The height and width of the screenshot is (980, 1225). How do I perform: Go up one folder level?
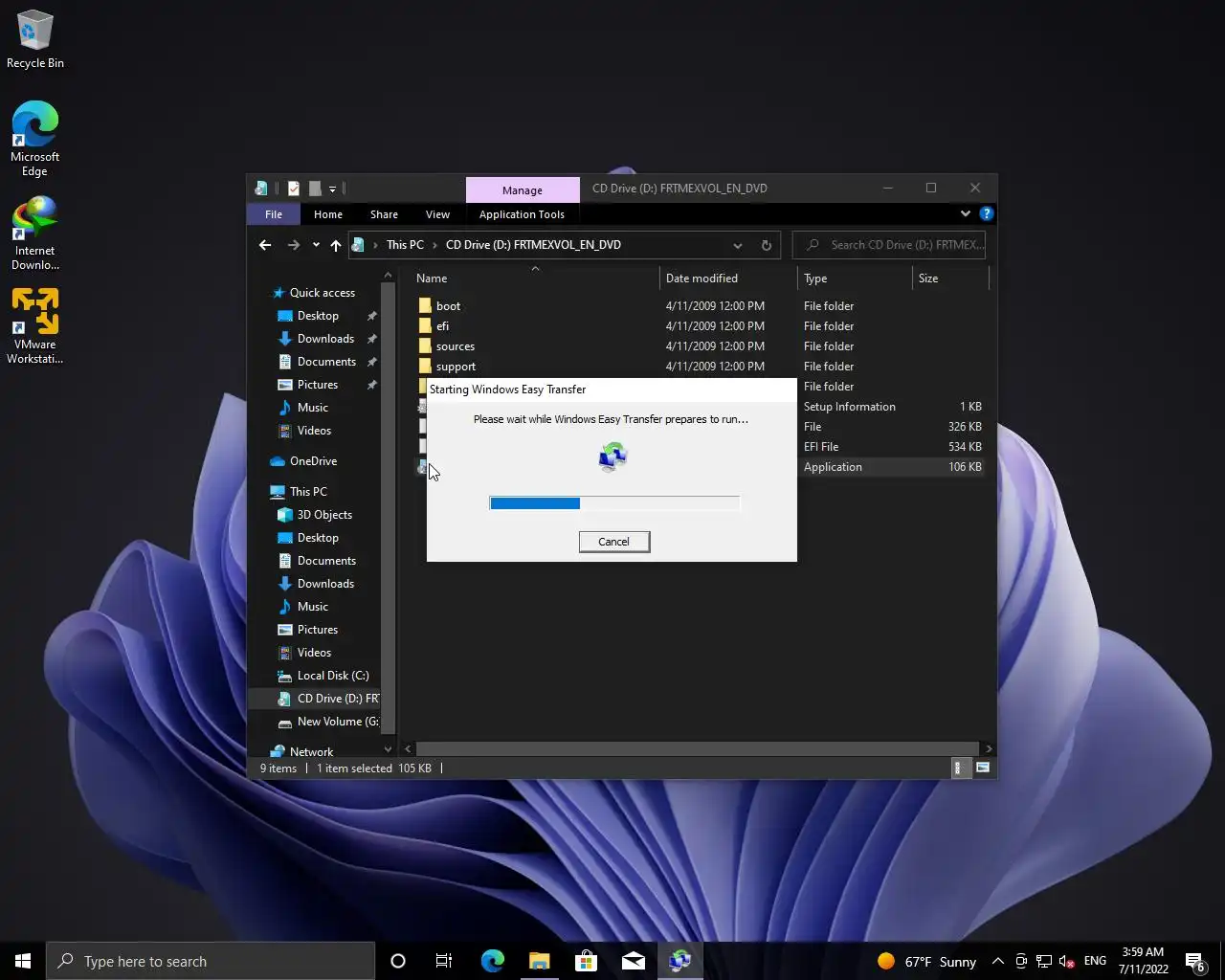(336, 245)
